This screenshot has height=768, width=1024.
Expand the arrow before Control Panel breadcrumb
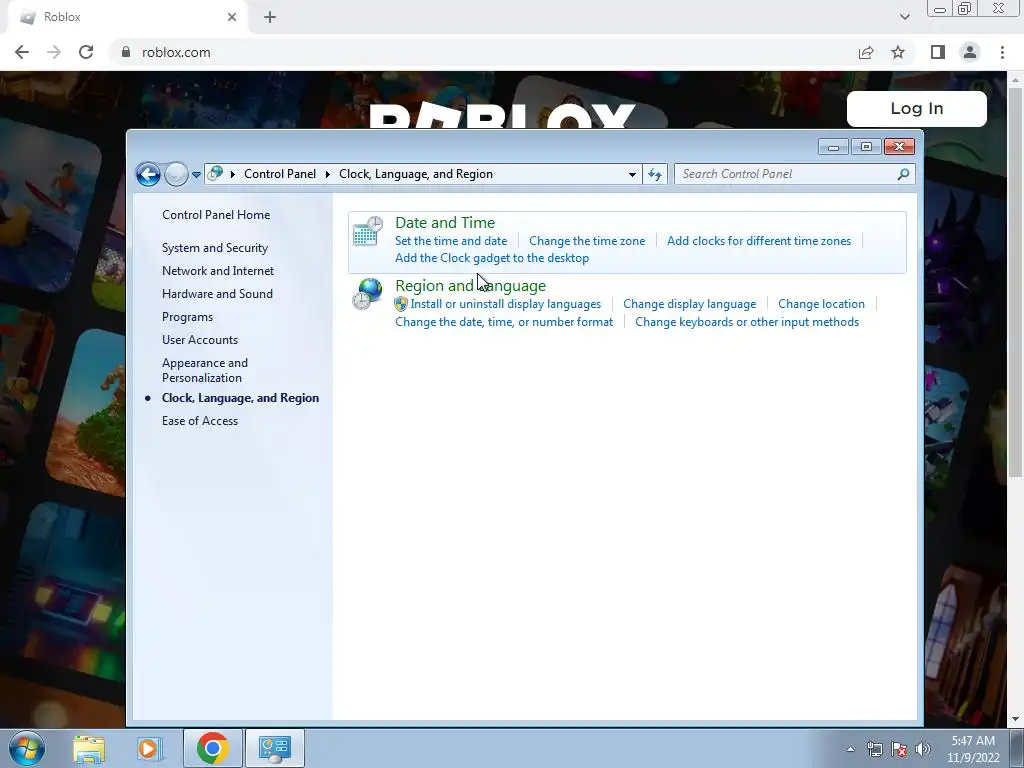click(x=232, y=174)
